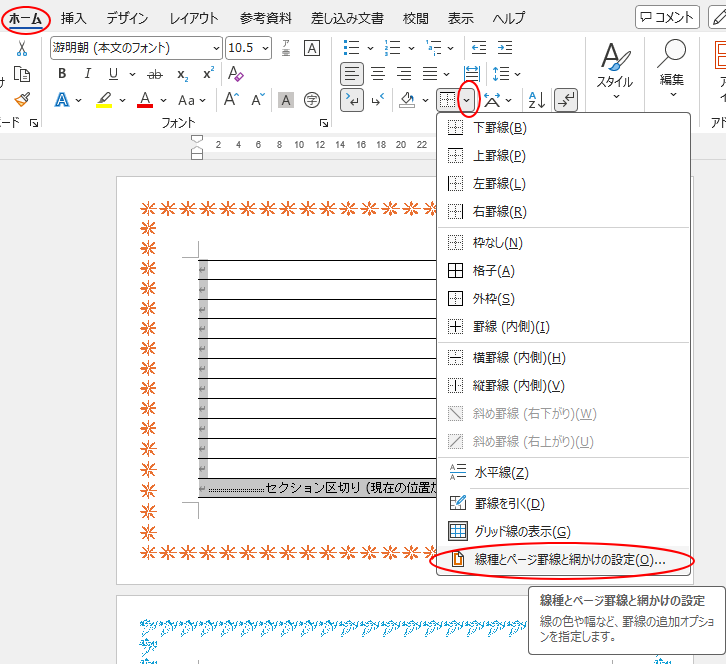Open the Layout (レイアウト) tab
This screenshot has width=726, height=664.
point(194,19)
